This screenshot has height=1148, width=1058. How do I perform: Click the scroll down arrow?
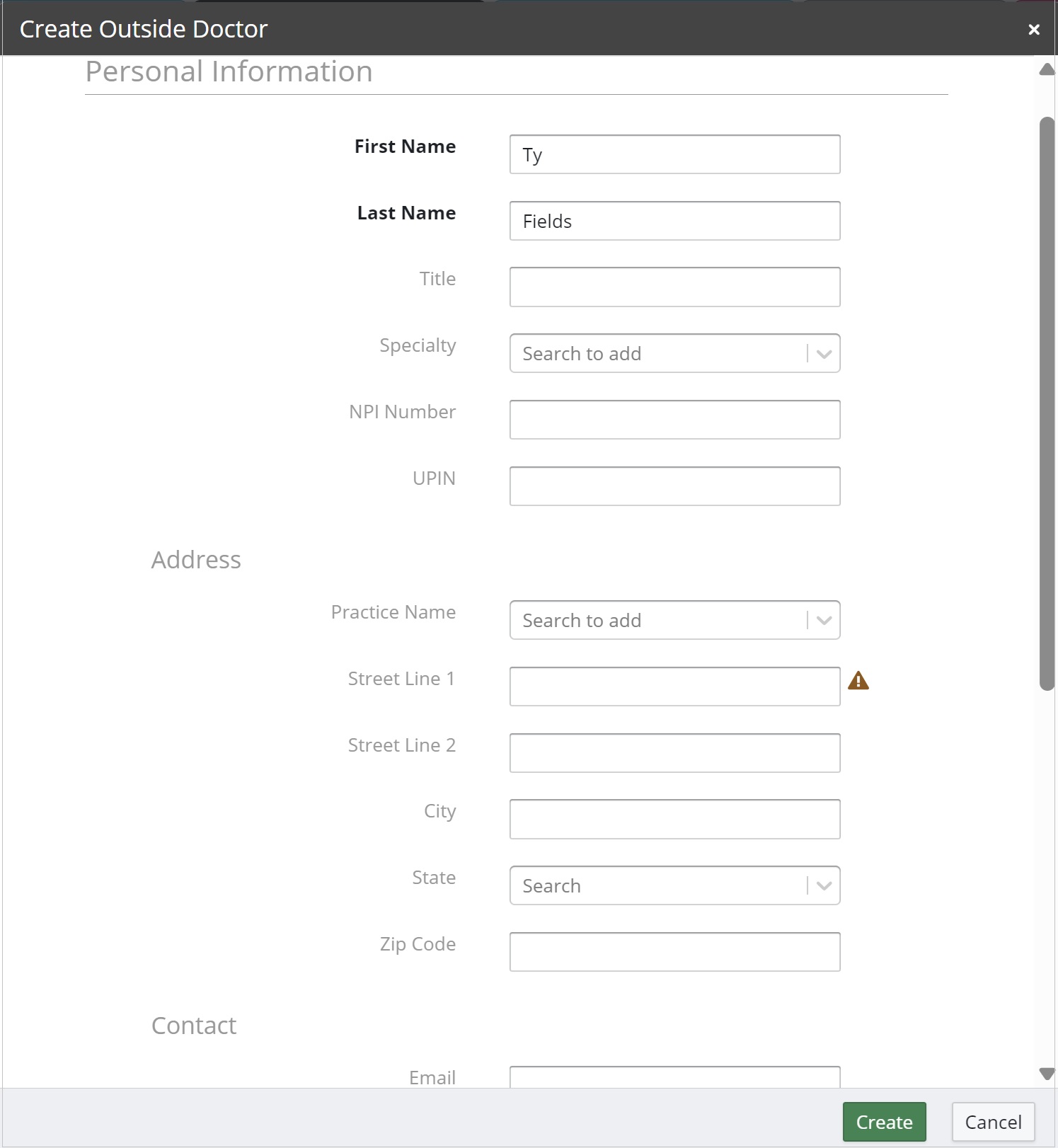coord(1047,1074)
